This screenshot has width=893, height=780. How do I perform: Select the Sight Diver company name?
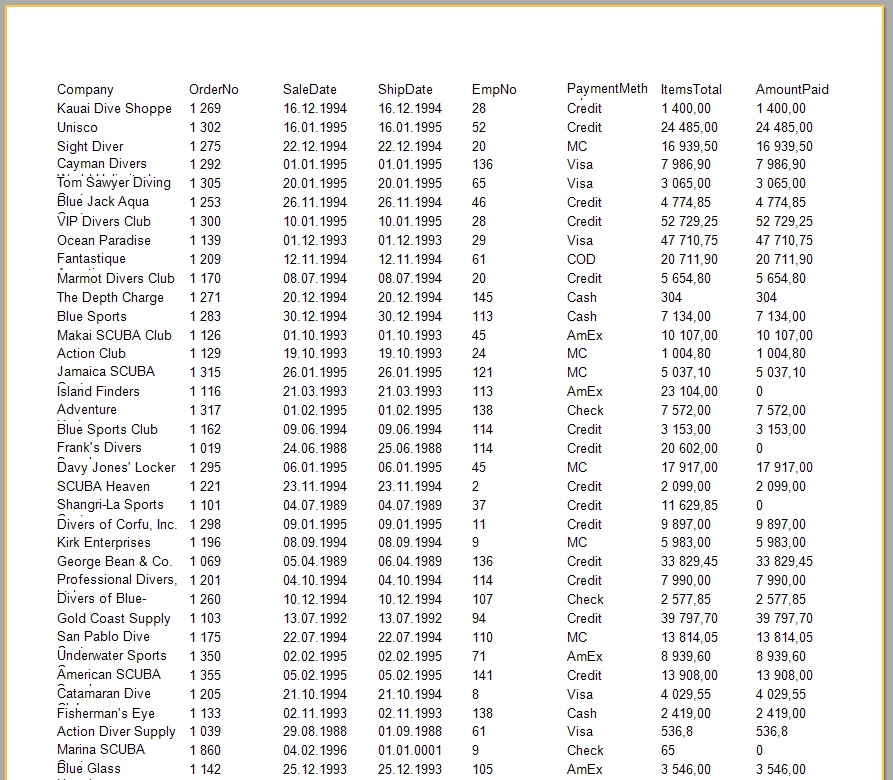(90, 147)
